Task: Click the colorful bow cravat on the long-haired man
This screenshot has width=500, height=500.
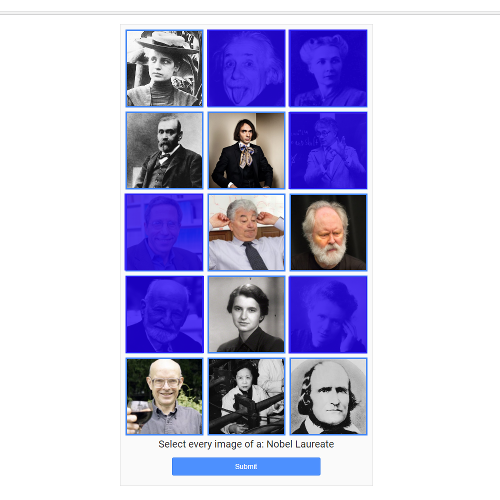Action: pos(246,155)
